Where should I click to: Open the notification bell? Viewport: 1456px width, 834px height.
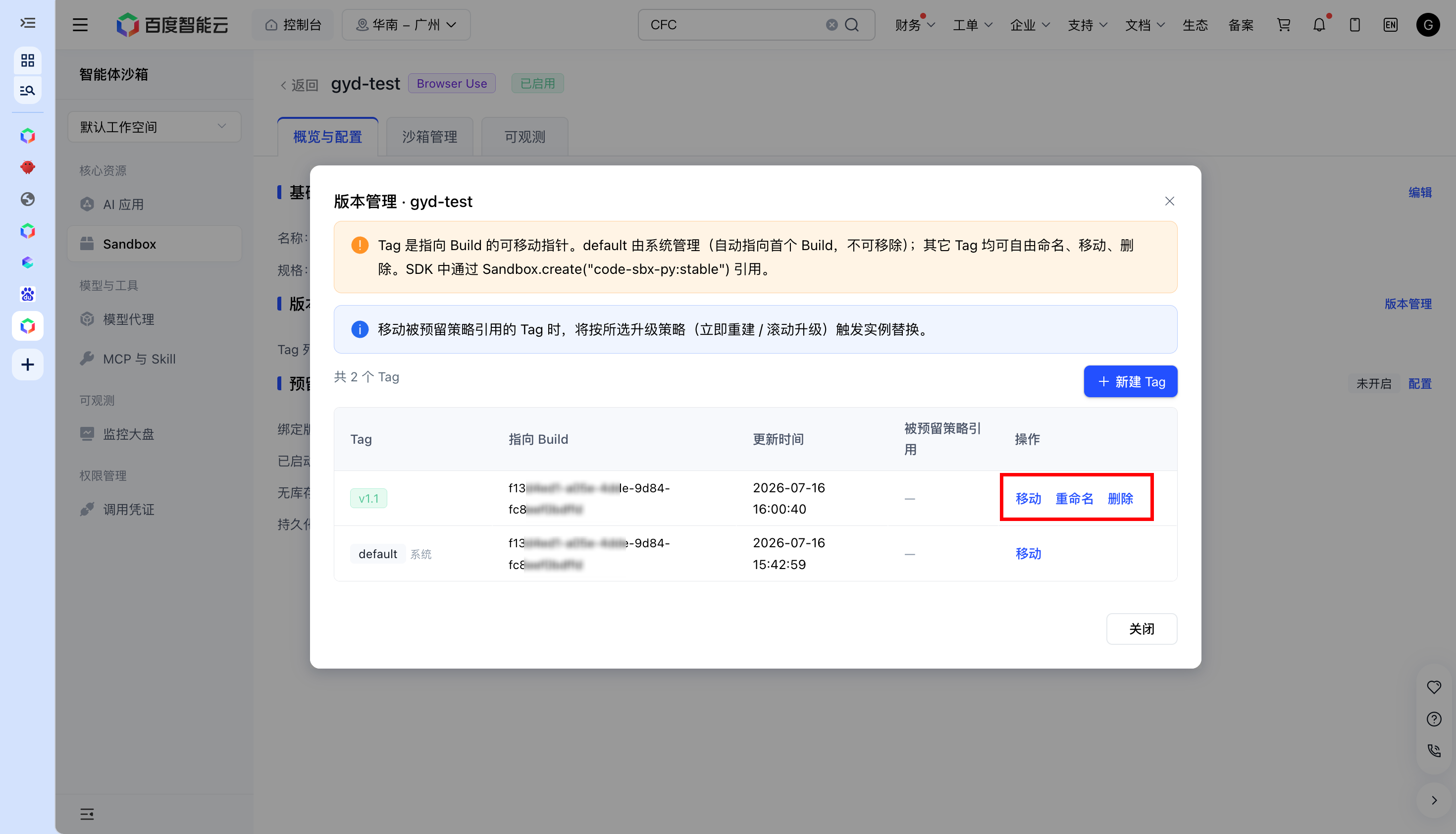(x=1319, y=25)
